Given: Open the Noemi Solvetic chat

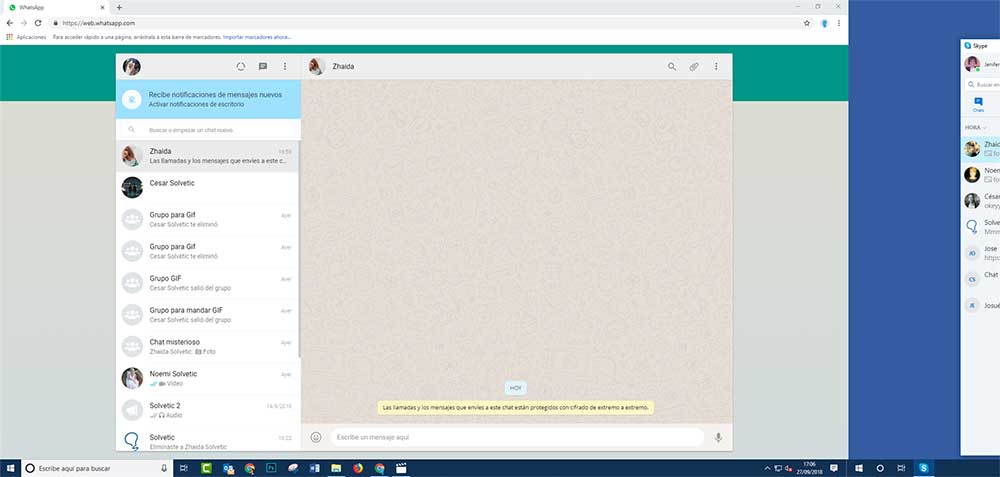Looking at the screenshot, I should pyautogui.click(x=207, y=379).
